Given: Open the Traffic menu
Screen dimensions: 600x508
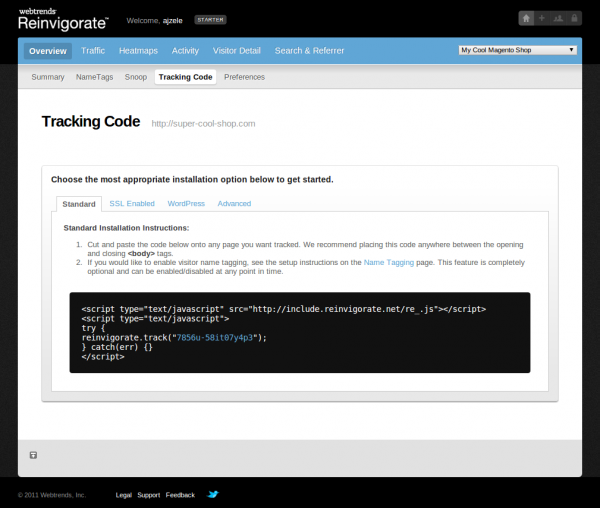Looking at the screenshot, I should pyautogui.click(x=93, y=50).
